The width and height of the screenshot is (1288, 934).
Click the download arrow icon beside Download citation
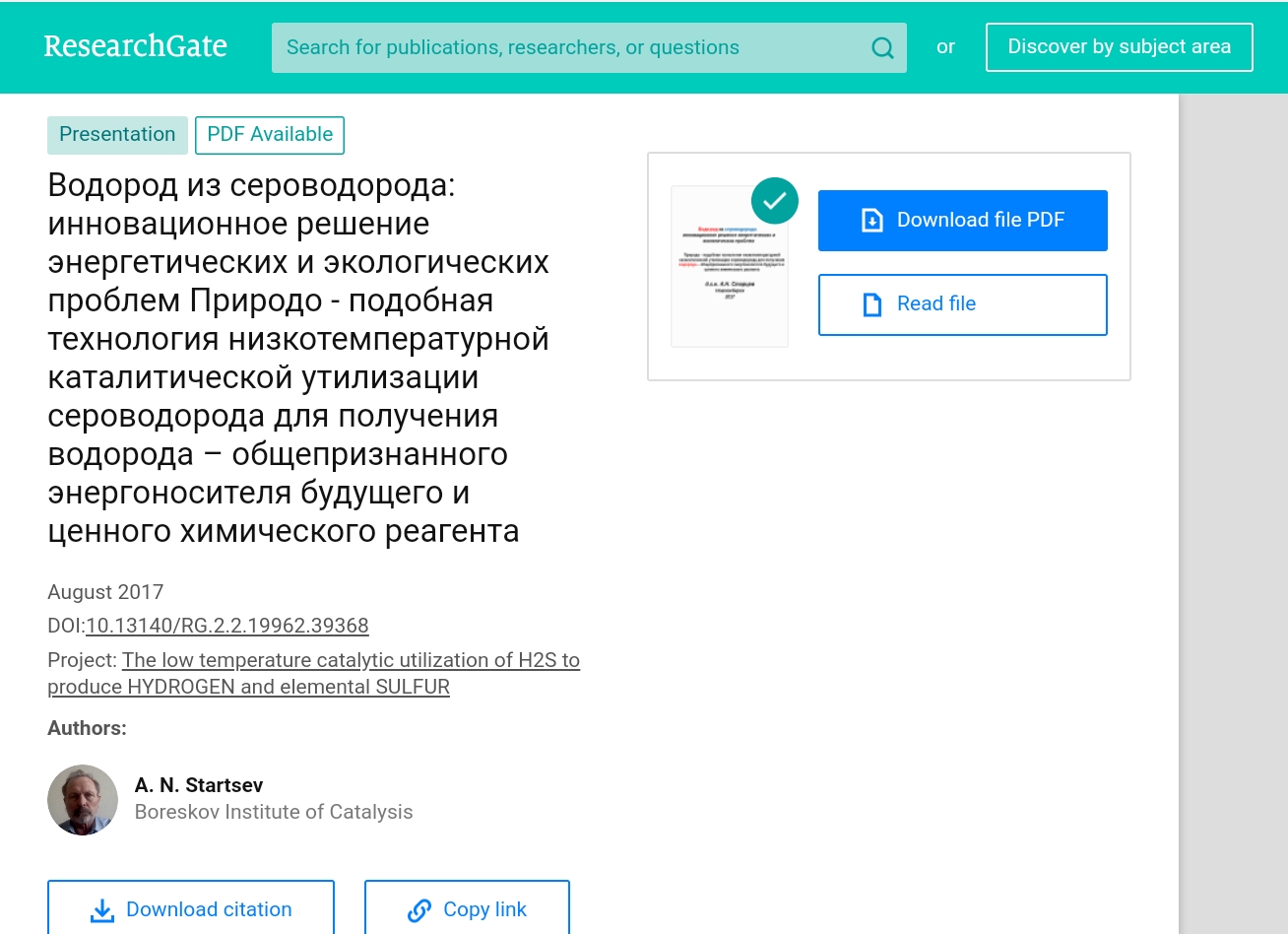click(x=102, y=910)
